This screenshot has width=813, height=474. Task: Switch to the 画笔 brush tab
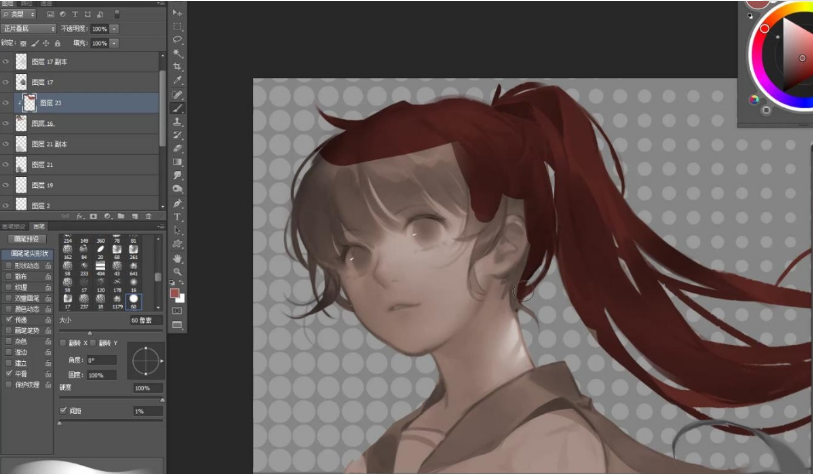(x=38, y=226)
